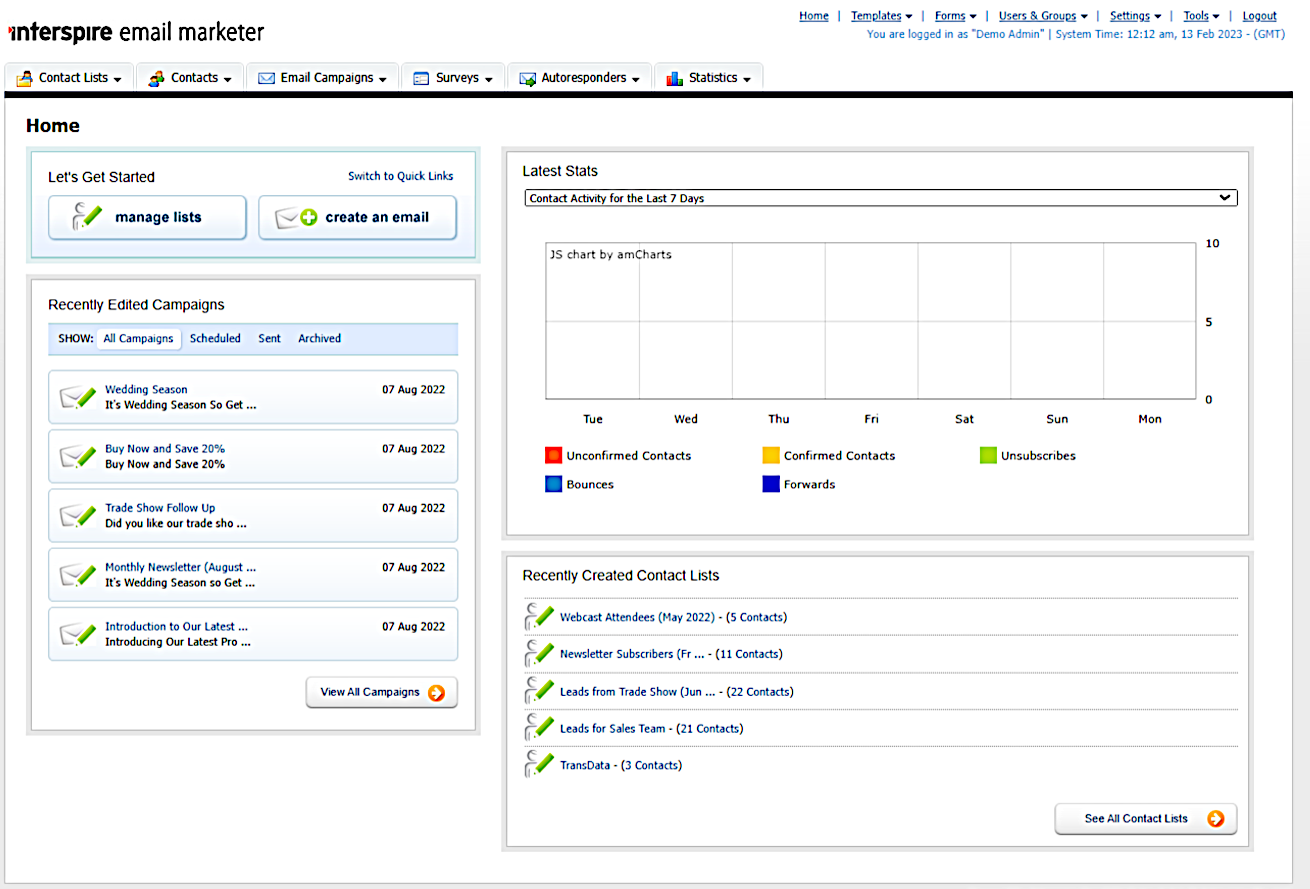Expand the Users & Groups menu
Image resolution: width=1310 pixels, height=889 pixels.
click(1043, 16)
